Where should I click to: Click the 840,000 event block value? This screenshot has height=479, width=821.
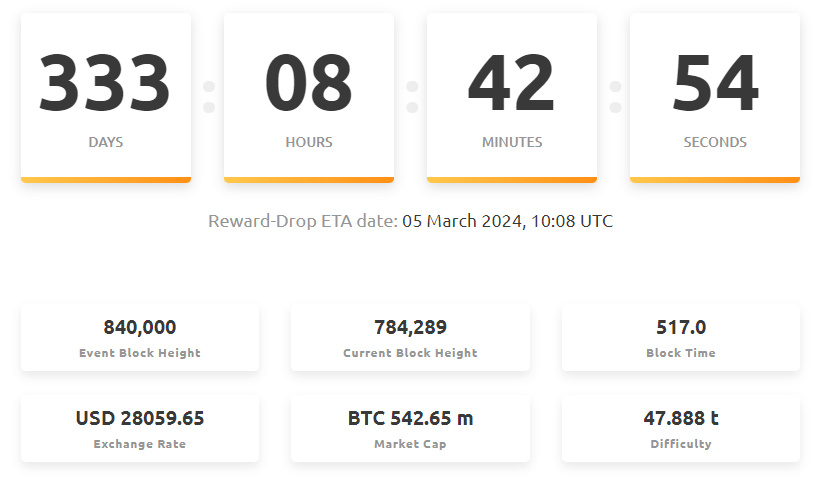coord(140,327)
